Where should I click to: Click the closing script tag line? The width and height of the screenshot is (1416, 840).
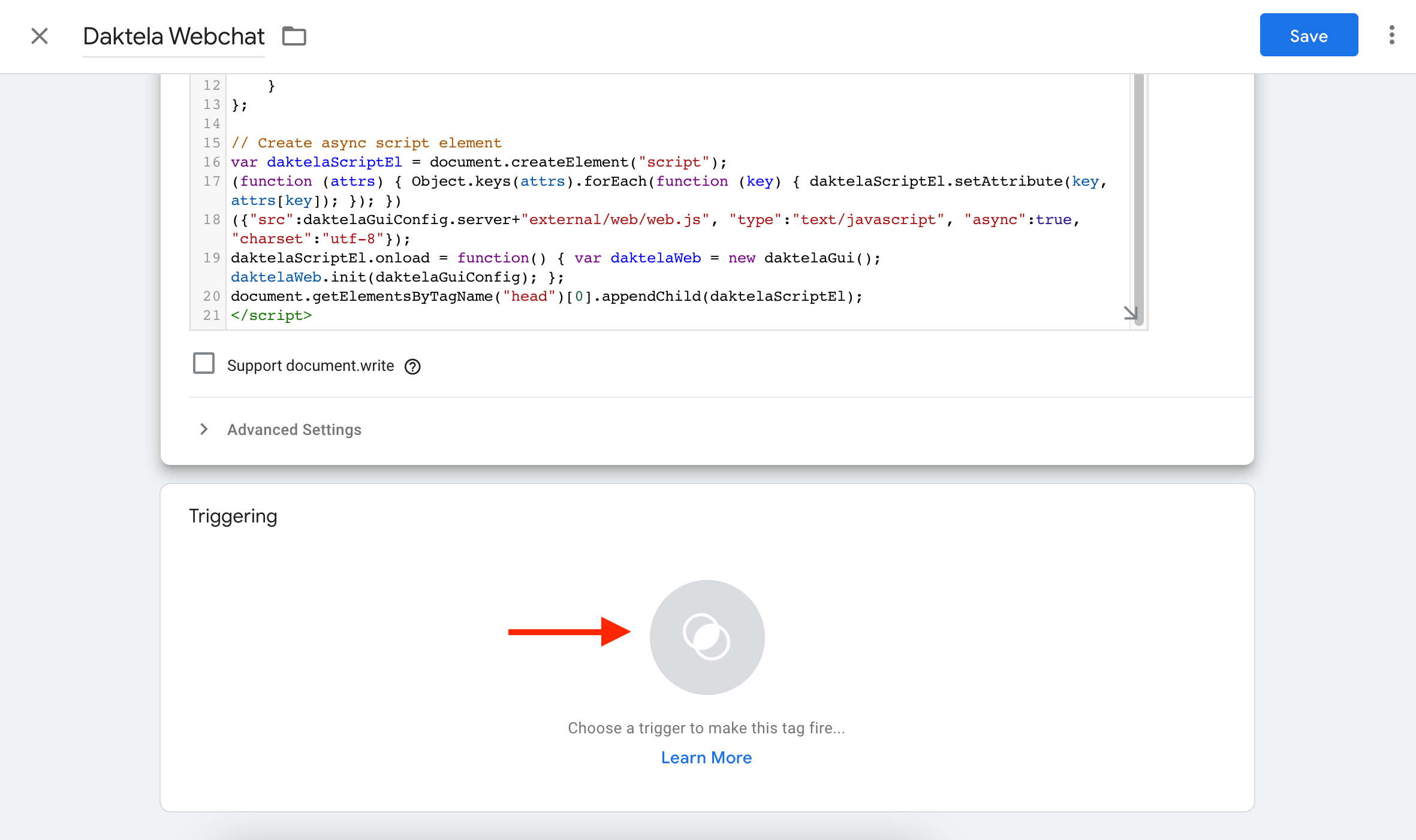271,315
